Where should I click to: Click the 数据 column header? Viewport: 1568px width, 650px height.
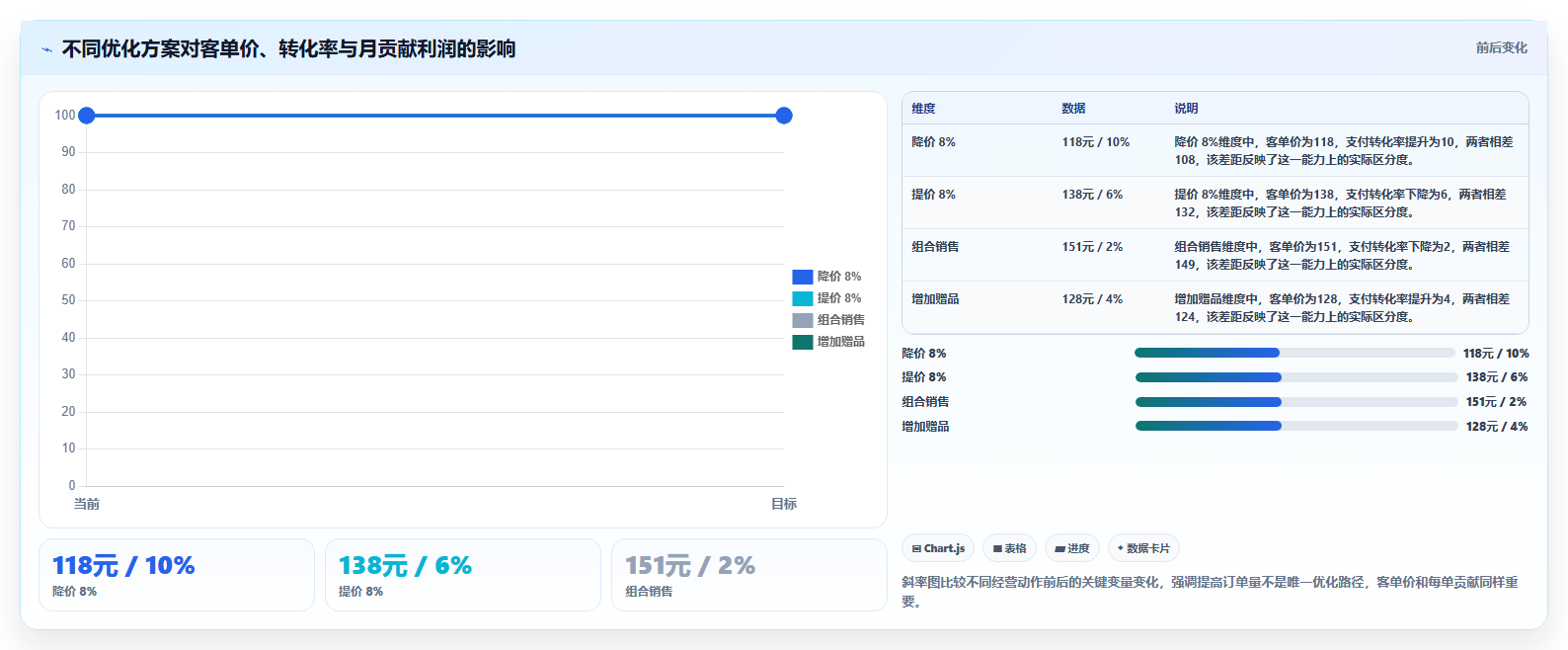click(1073, 109)
